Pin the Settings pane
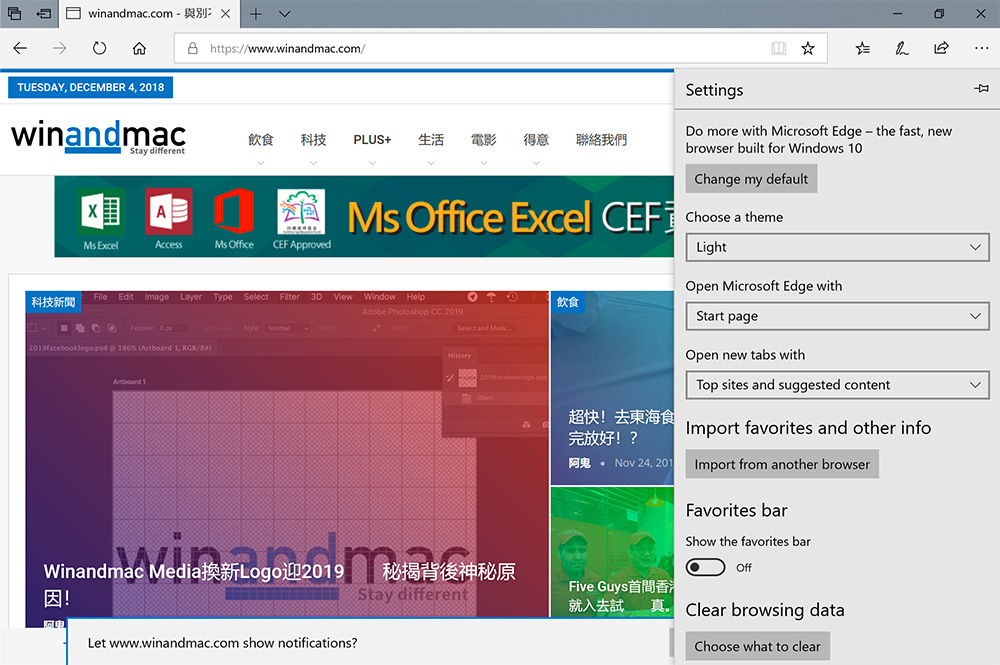This screenshot has width=1000, height=665. 981,90
